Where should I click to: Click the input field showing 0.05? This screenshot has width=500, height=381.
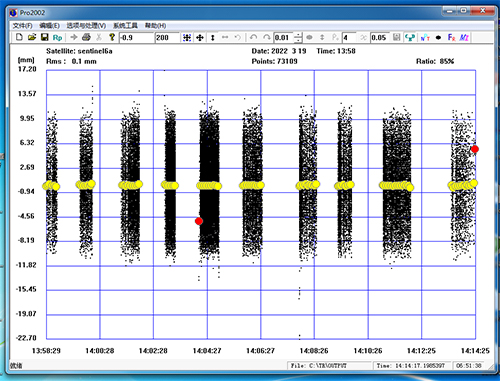[x=380, y=38]
